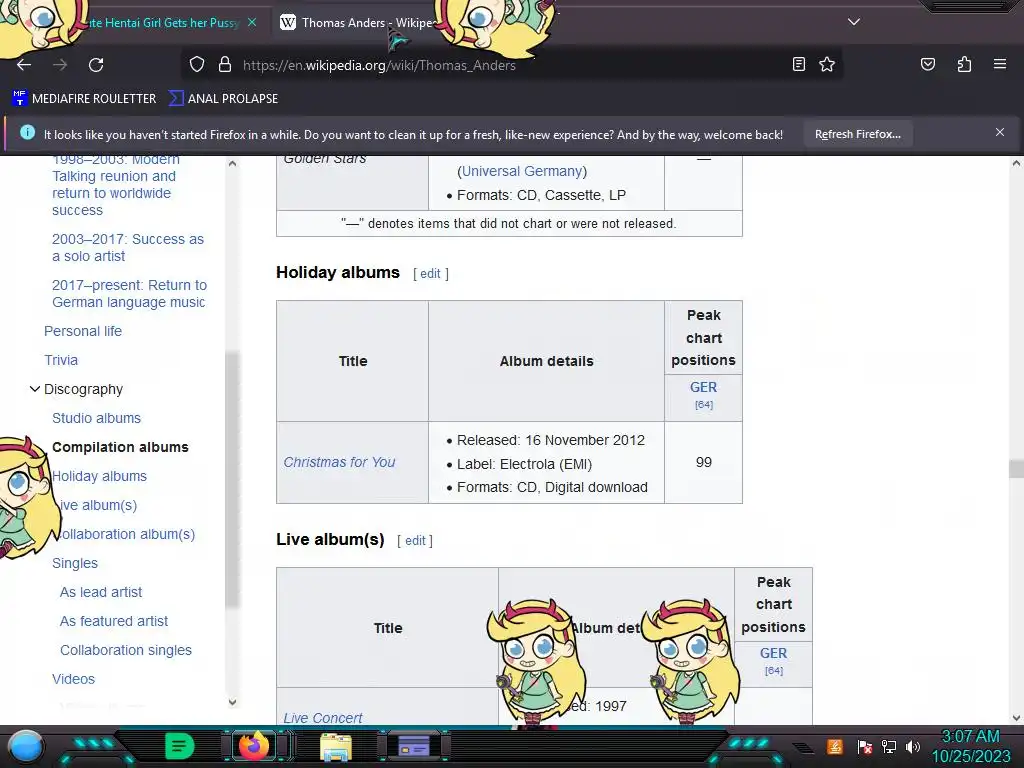Click the GER link in Holiday albums table

point(703,387)
